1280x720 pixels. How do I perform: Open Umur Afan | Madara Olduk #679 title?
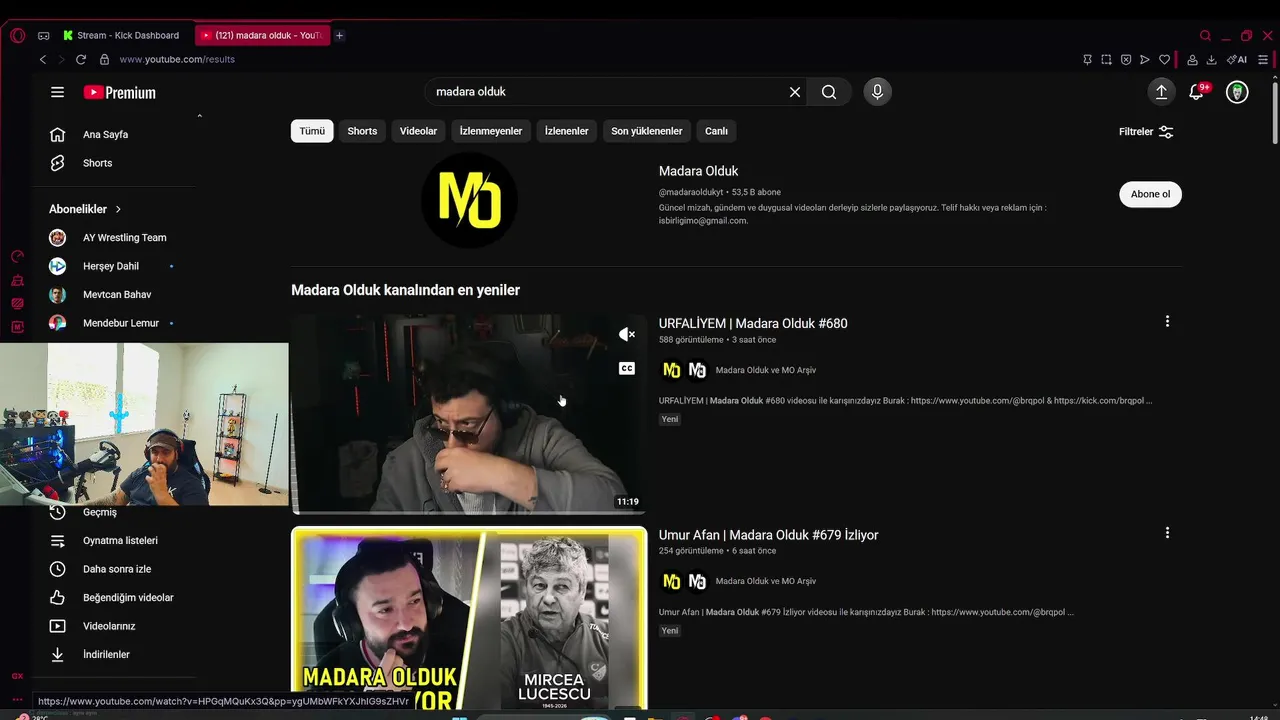click(x=768, y=535)
